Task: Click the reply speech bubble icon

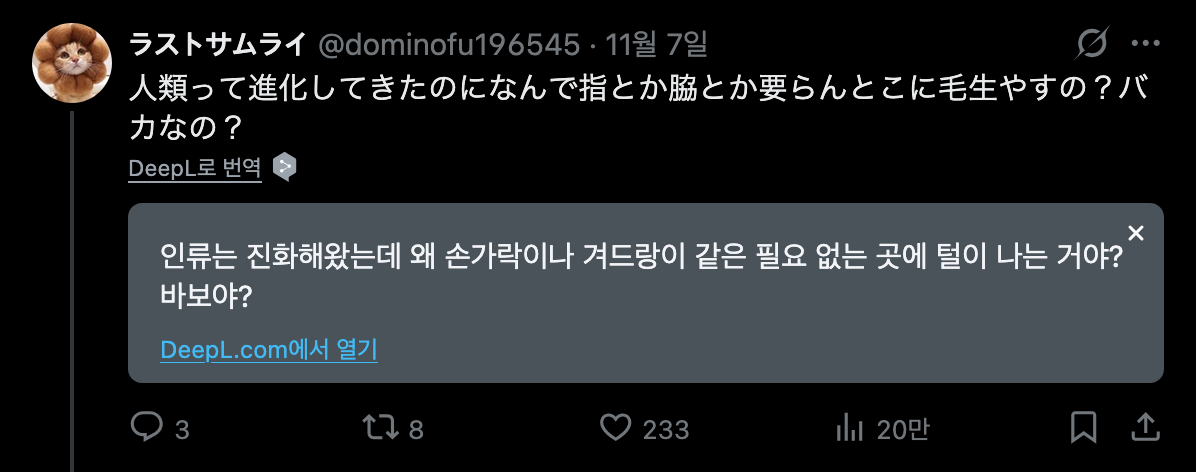Action: (146, 427)
